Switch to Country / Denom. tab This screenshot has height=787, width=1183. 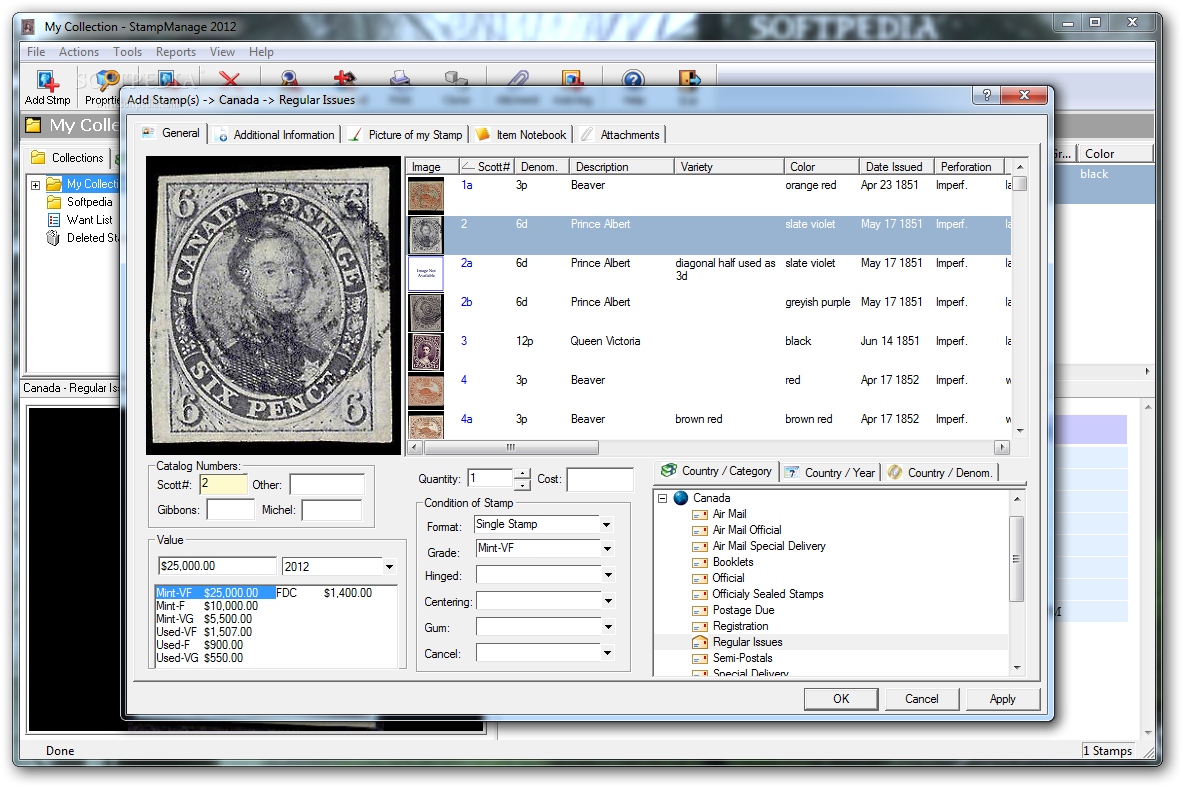940,472
